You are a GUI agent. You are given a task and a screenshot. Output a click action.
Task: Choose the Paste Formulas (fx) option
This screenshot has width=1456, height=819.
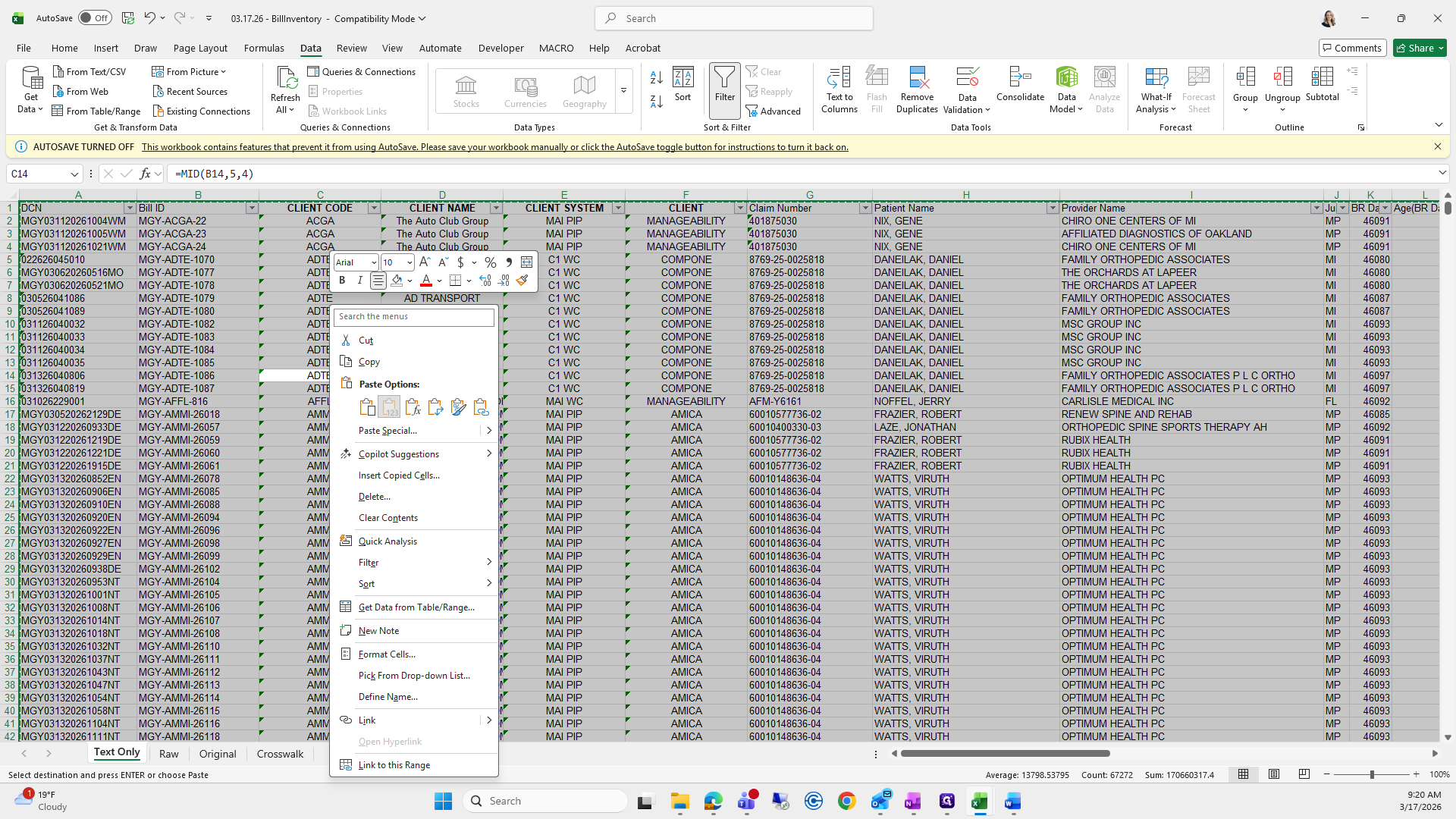413,407
